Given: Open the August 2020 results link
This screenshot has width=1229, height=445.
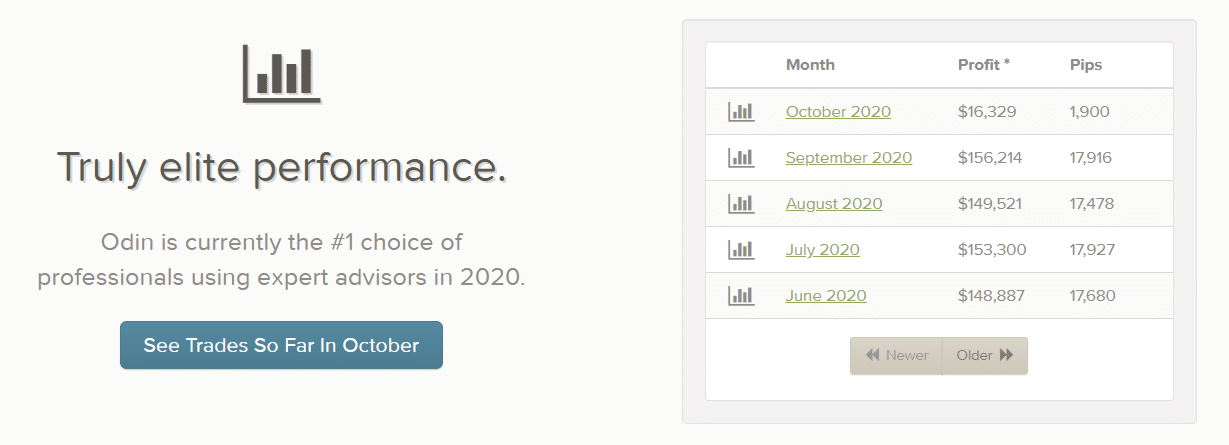Looking at the screenshot, I should point(834,204).
